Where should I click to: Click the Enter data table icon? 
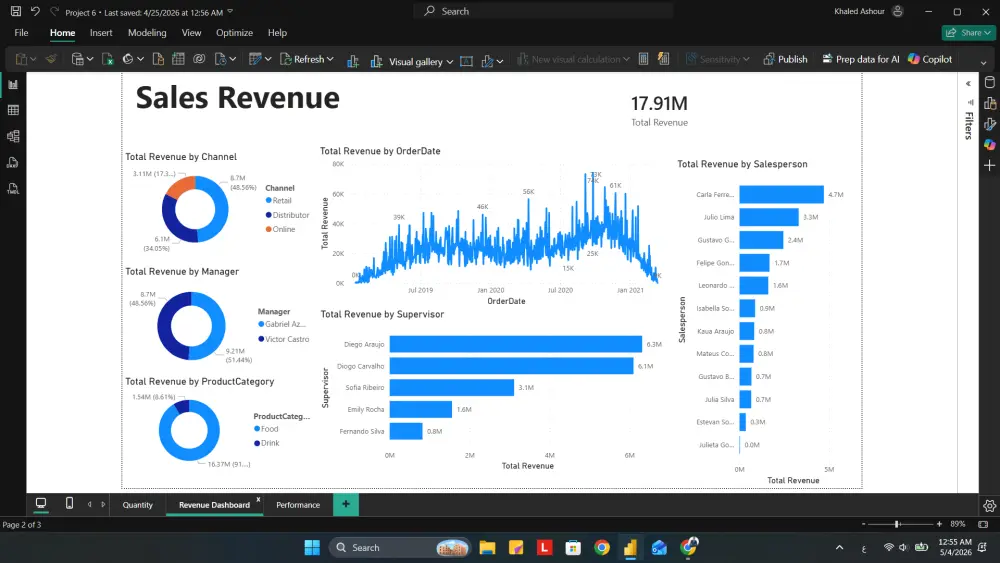(179, 59)
